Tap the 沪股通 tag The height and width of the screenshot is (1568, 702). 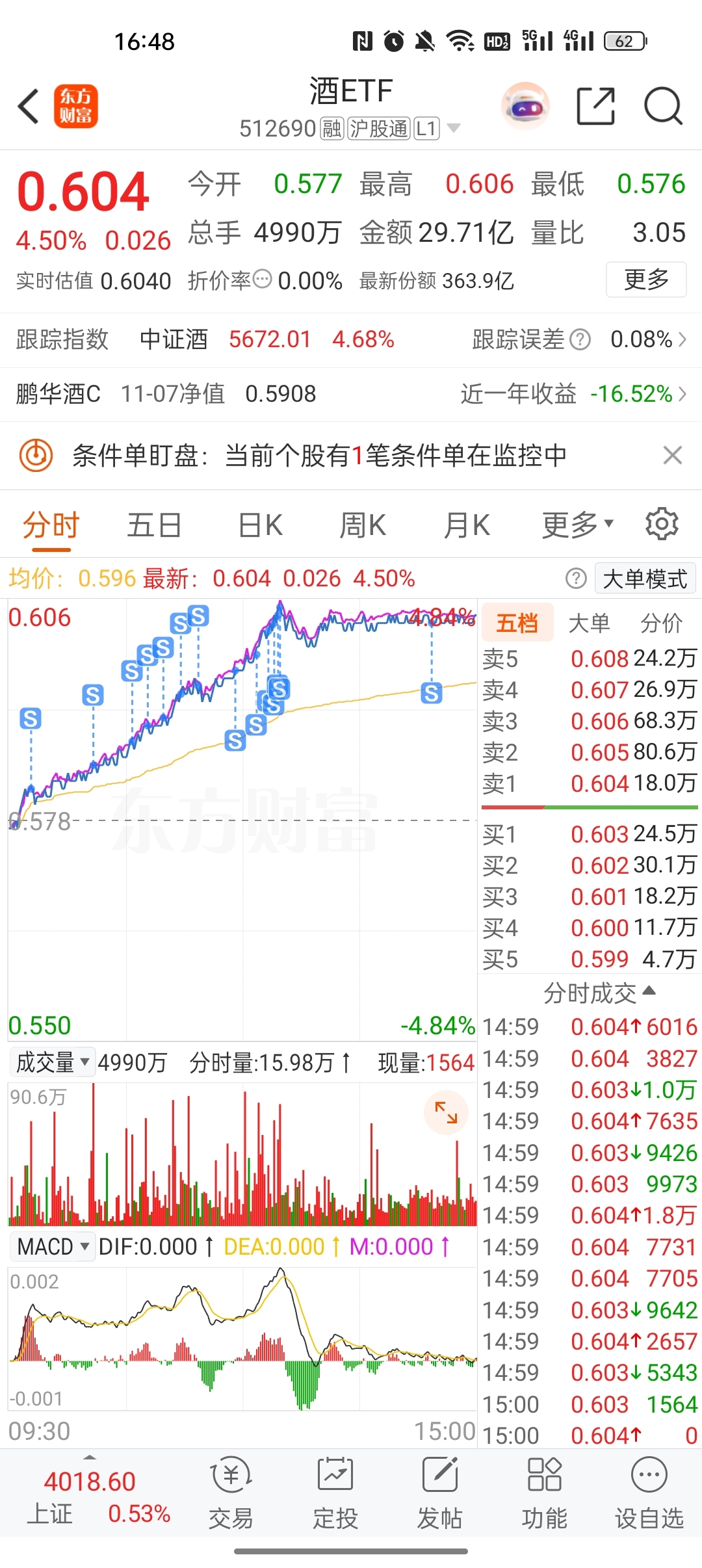(x=379, y=129)
